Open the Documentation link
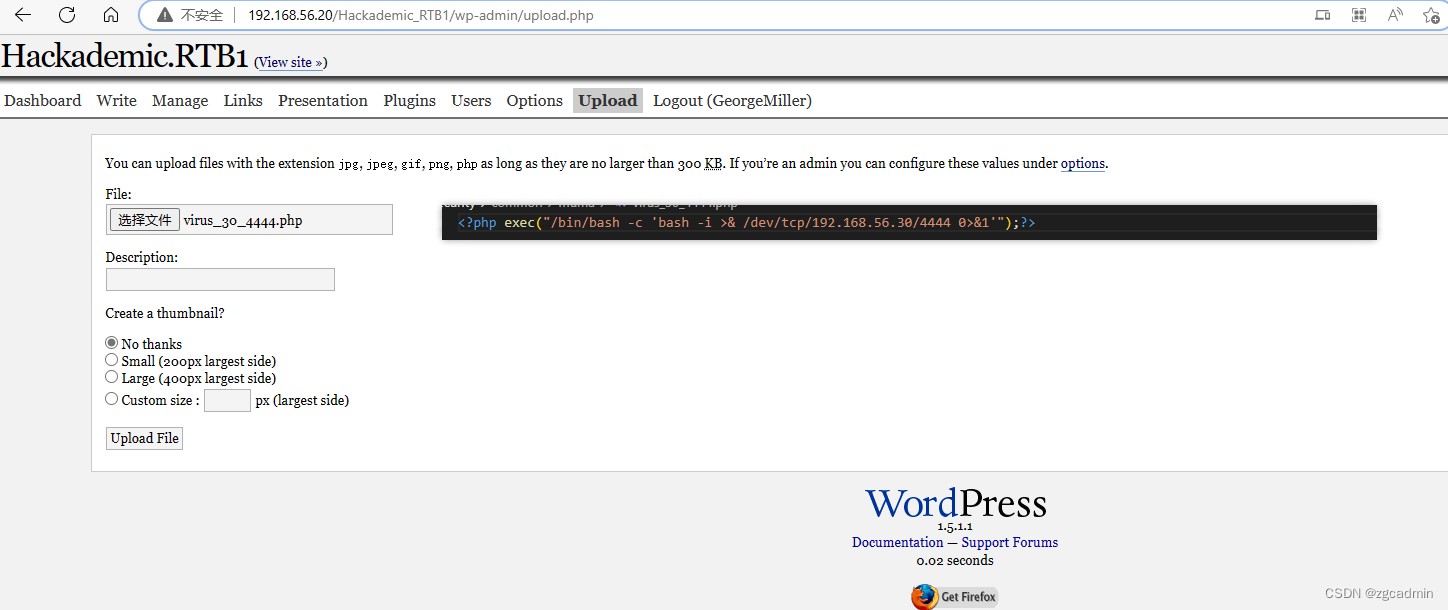 pyautogui.click(x=897, y=542)
